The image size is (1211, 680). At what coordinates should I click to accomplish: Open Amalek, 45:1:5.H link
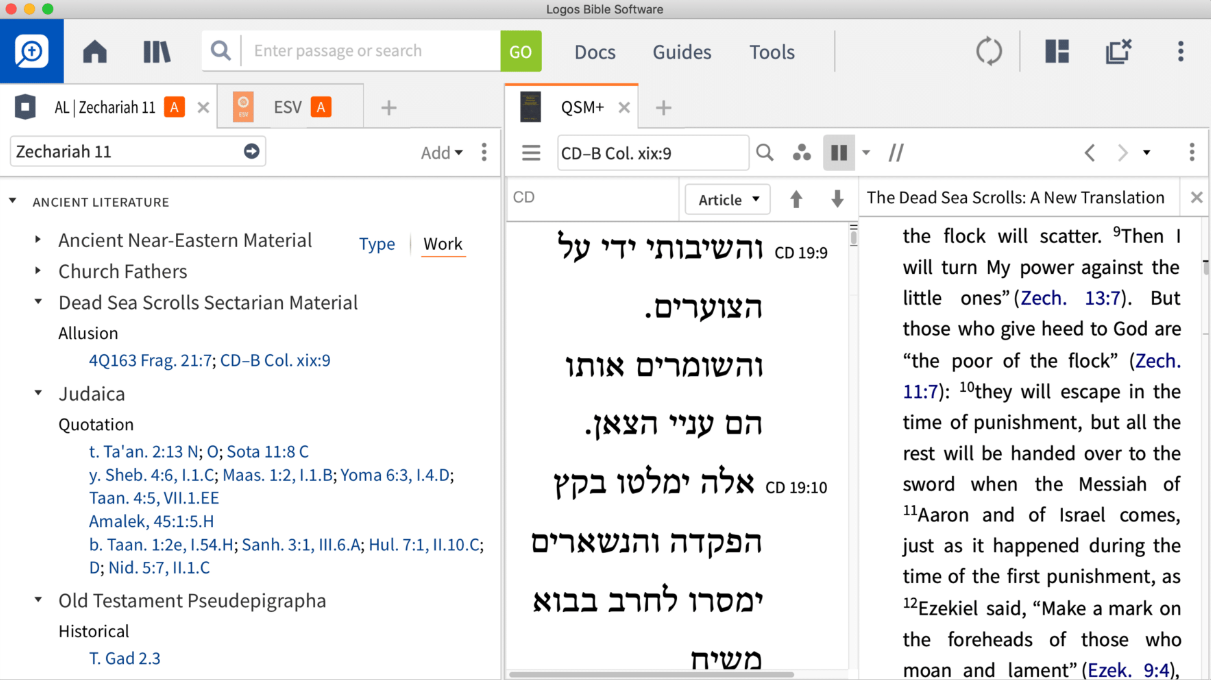[151, 521]
